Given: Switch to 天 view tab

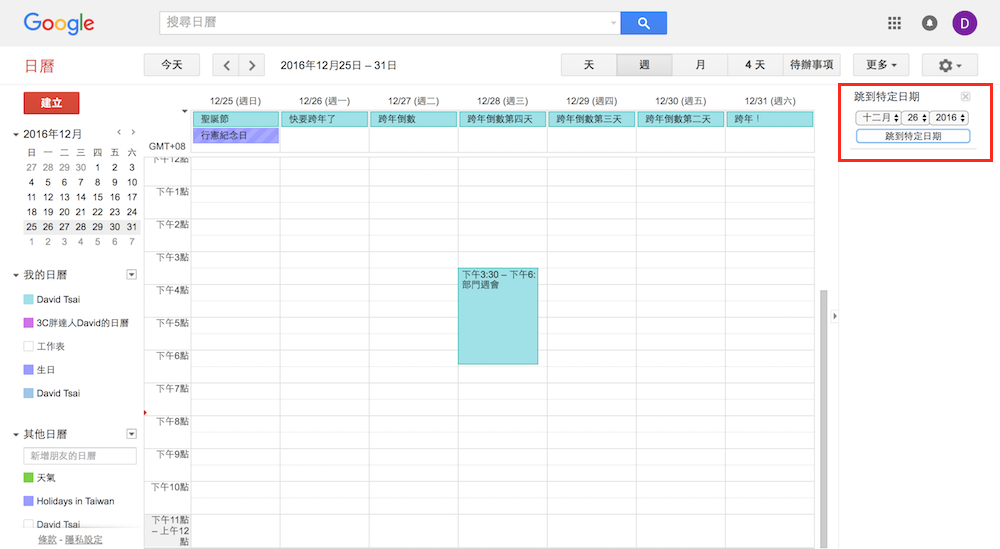Looking at the screenshot, I should [589, 65].
